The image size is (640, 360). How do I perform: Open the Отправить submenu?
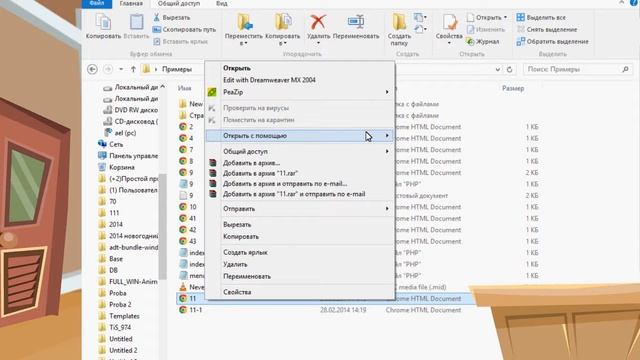(x=300, y=209)
